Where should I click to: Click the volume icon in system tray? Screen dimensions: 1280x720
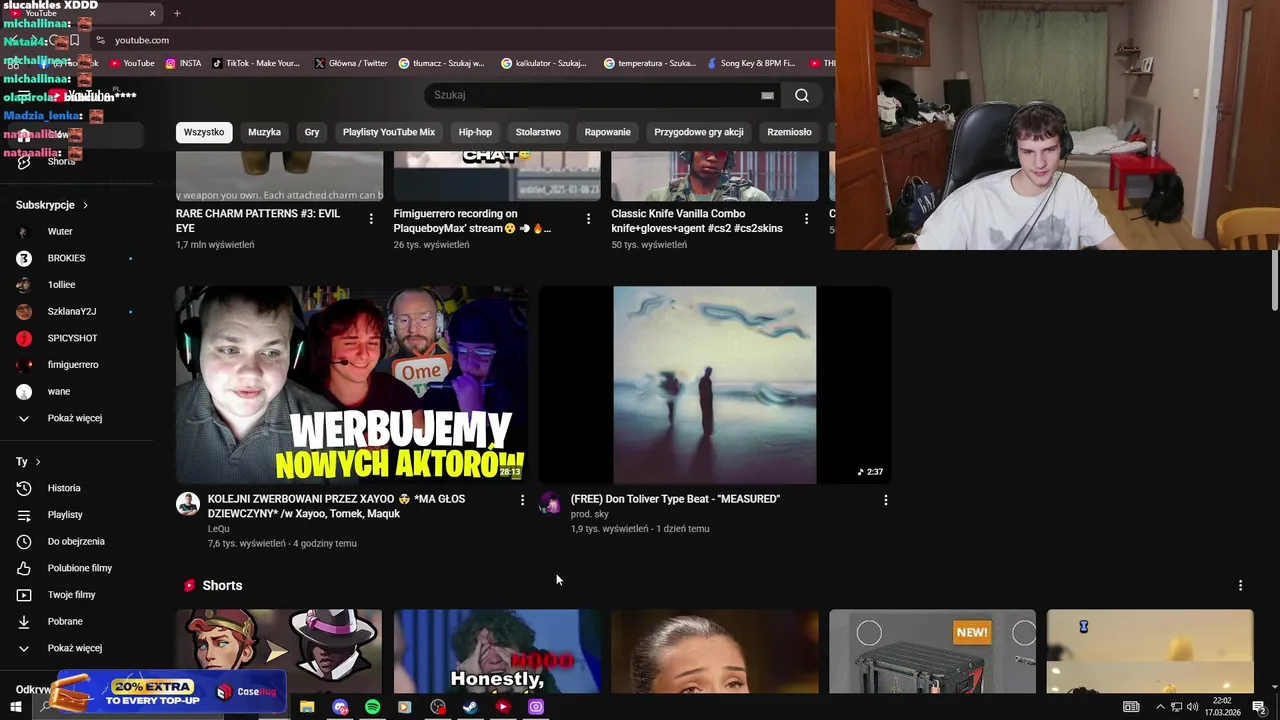[1192, 707]
